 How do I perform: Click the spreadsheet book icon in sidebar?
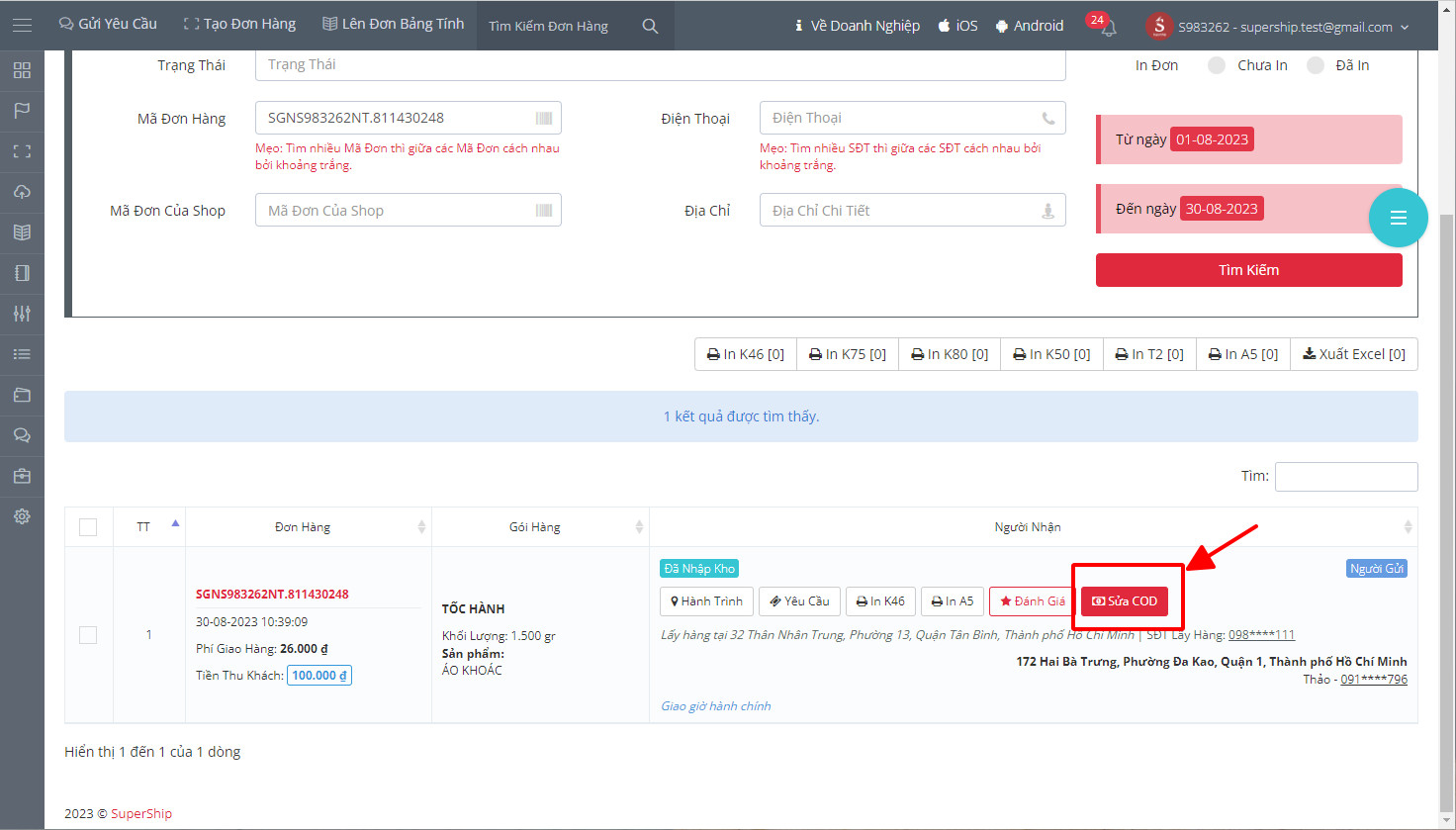22,232
